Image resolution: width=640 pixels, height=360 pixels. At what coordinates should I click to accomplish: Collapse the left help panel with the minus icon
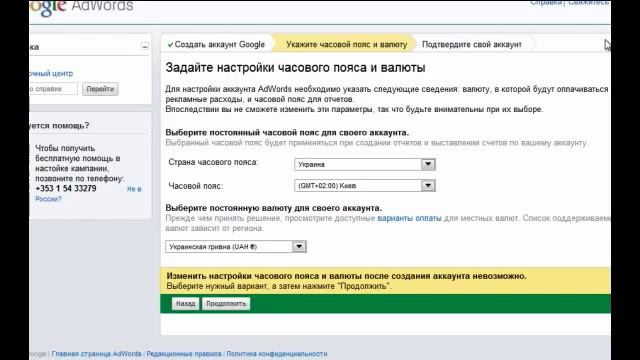coord(145,46)
